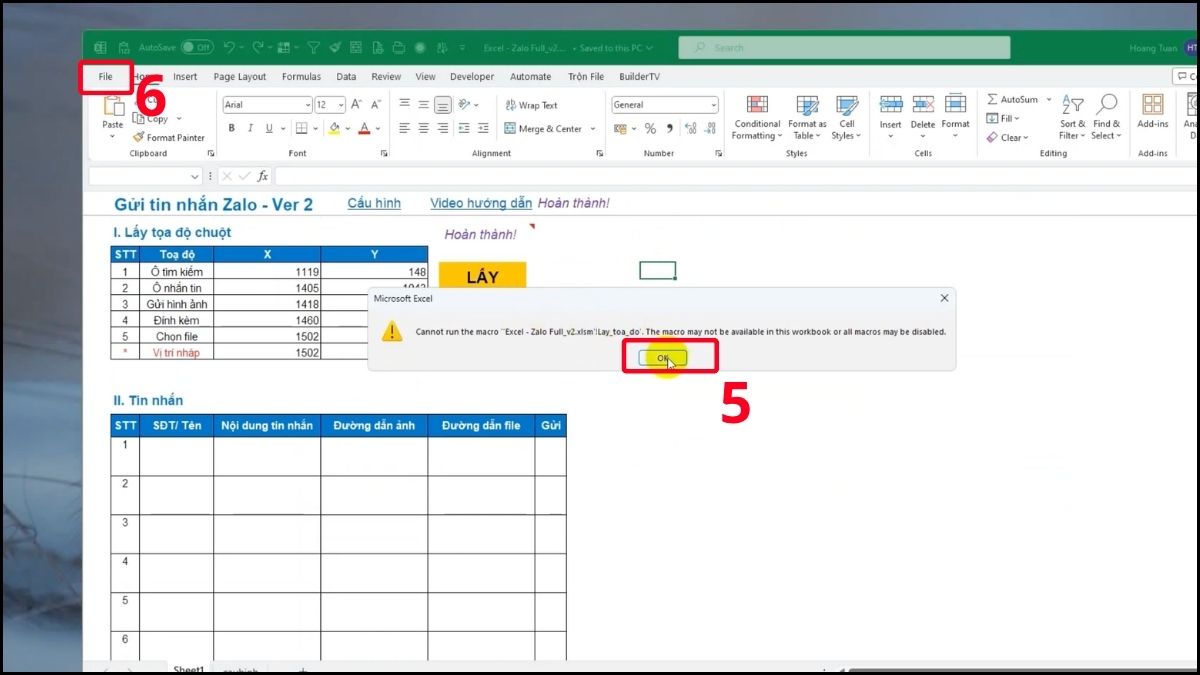Open the Clear menu in Editing
The image size is (1200, 675).
(x=1006, y=138)
